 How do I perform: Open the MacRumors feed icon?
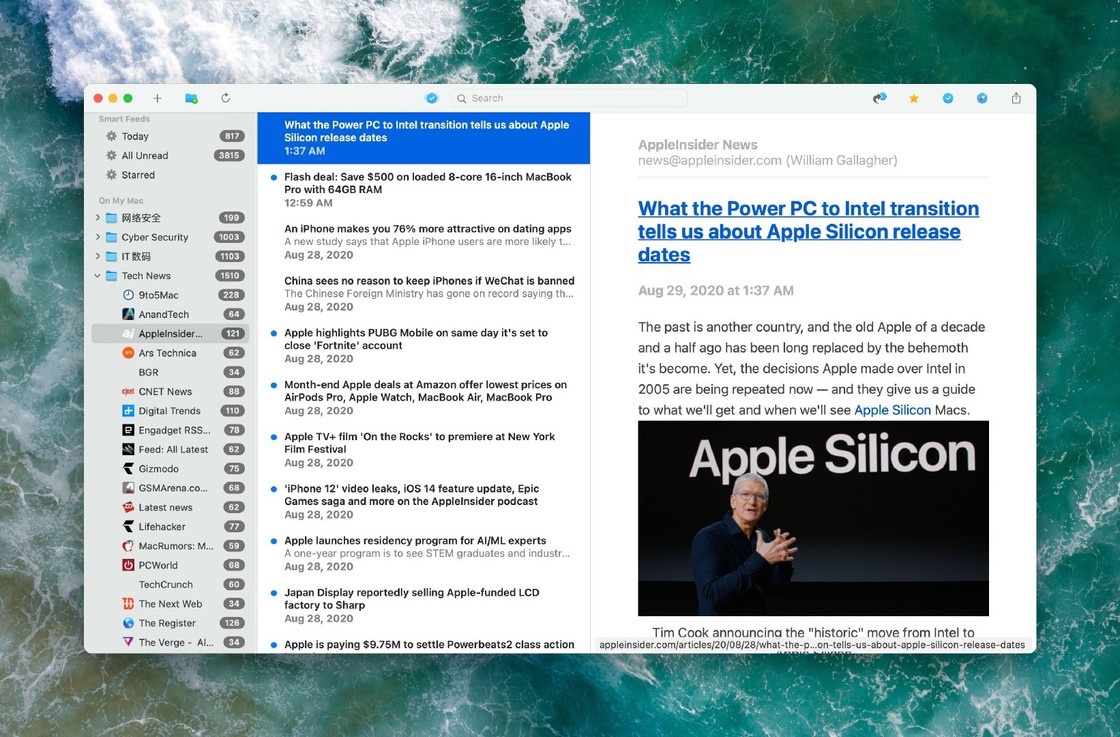tap(129, 546)
